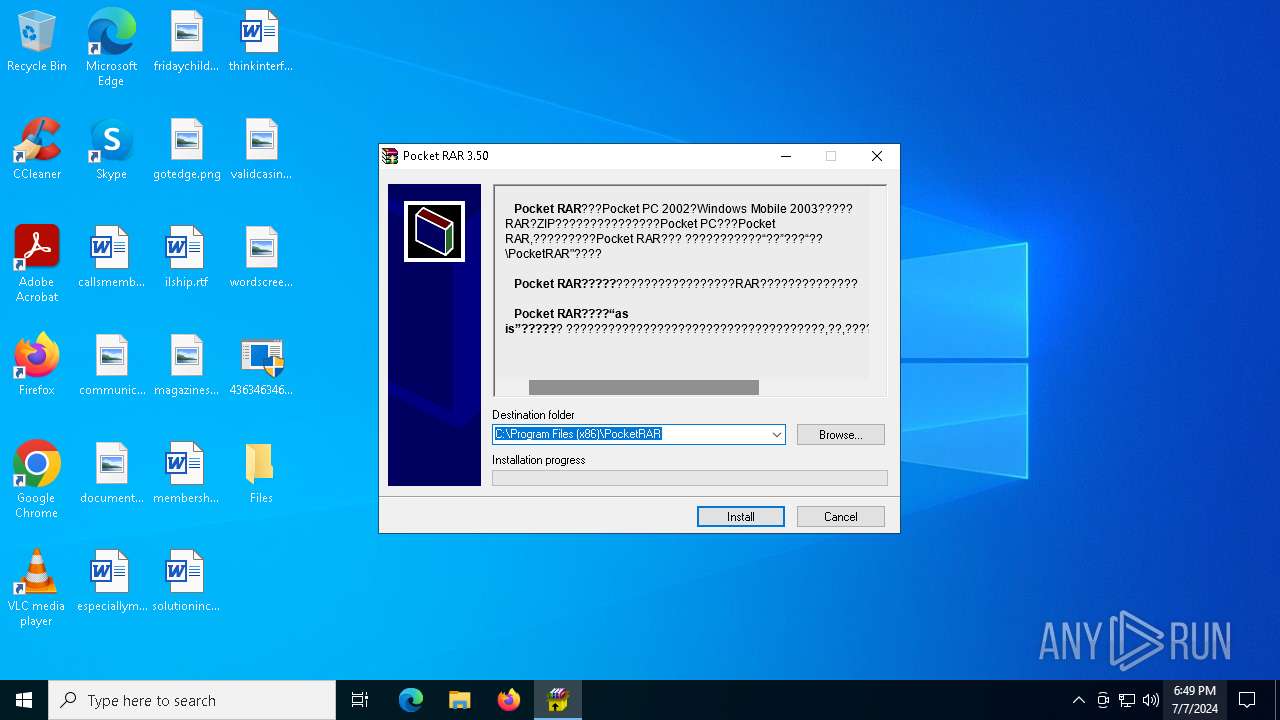
Task: Open the clock and date flyout
Action: [1195, 700]
